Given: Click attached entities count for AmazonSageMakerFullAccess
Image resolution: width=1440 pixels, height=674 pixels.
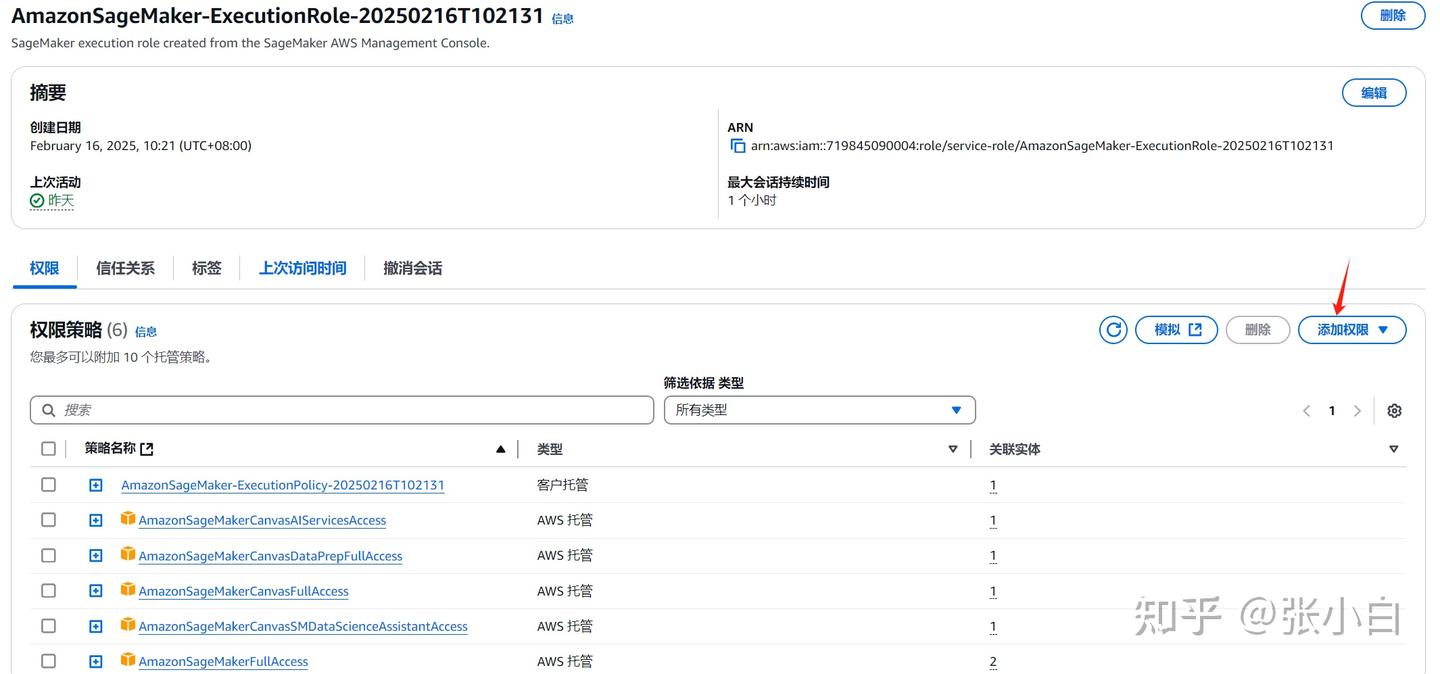Looking at the screenshot, I should pyautogui.click(x=993, y=662).
